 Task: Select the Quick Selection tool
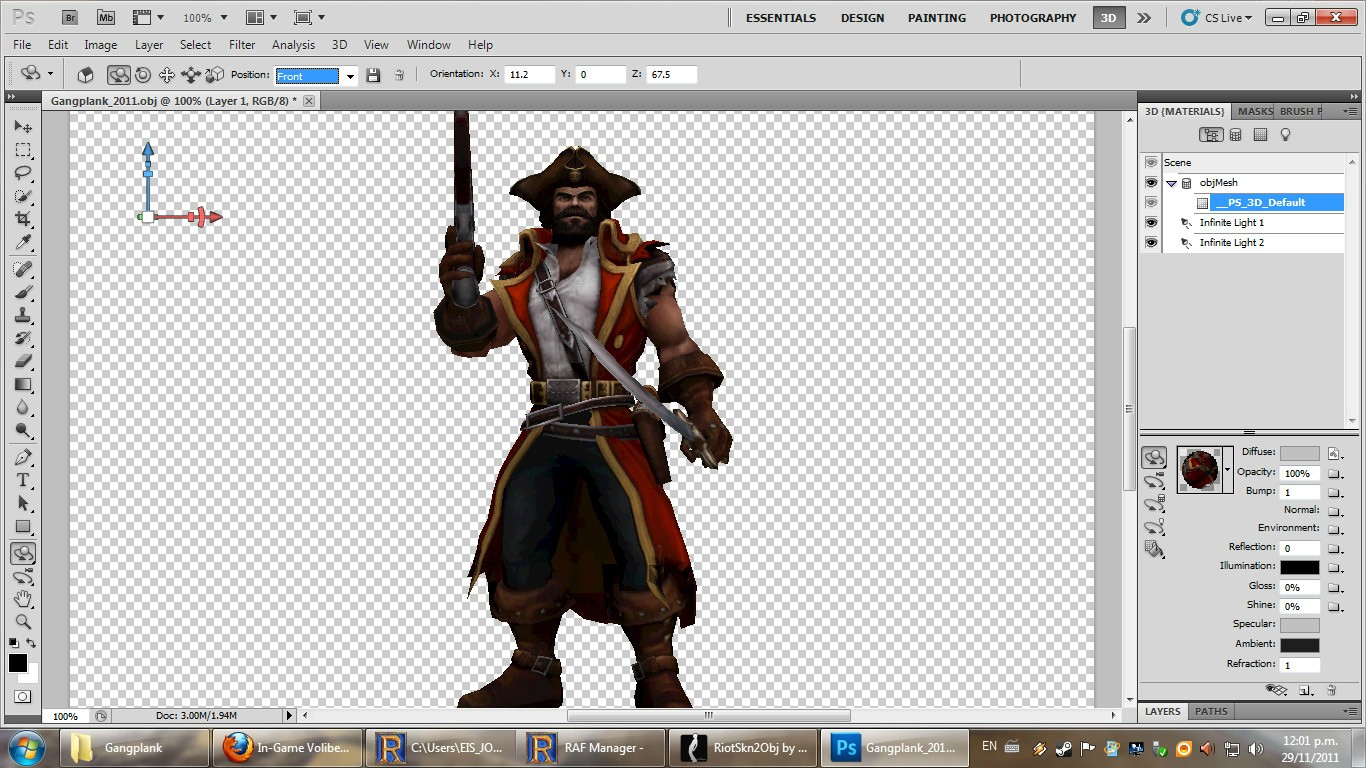coord(23,196)
